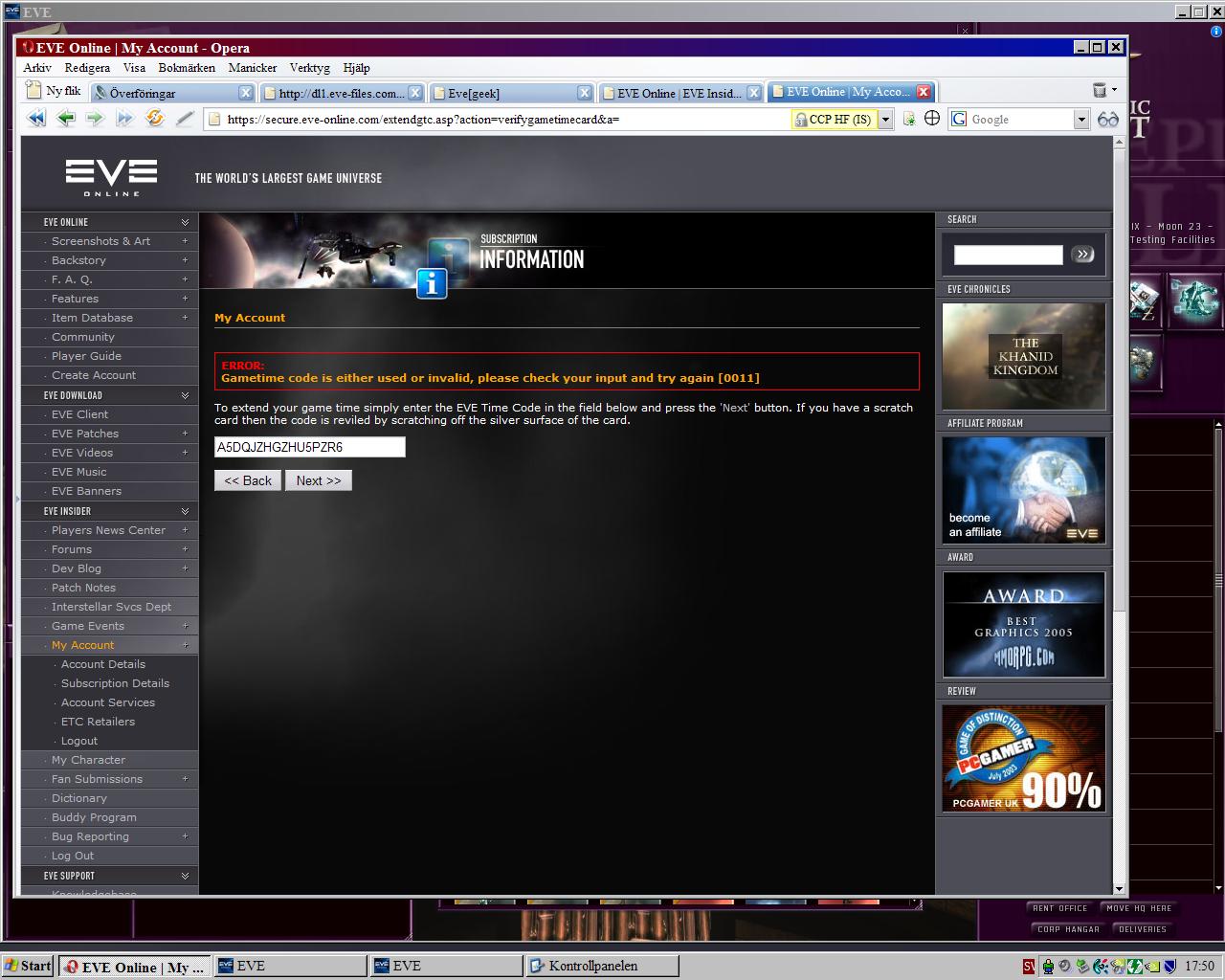Click the Rewind navigation icon
The image size is (1225, 980).
(x=36, y=119)
